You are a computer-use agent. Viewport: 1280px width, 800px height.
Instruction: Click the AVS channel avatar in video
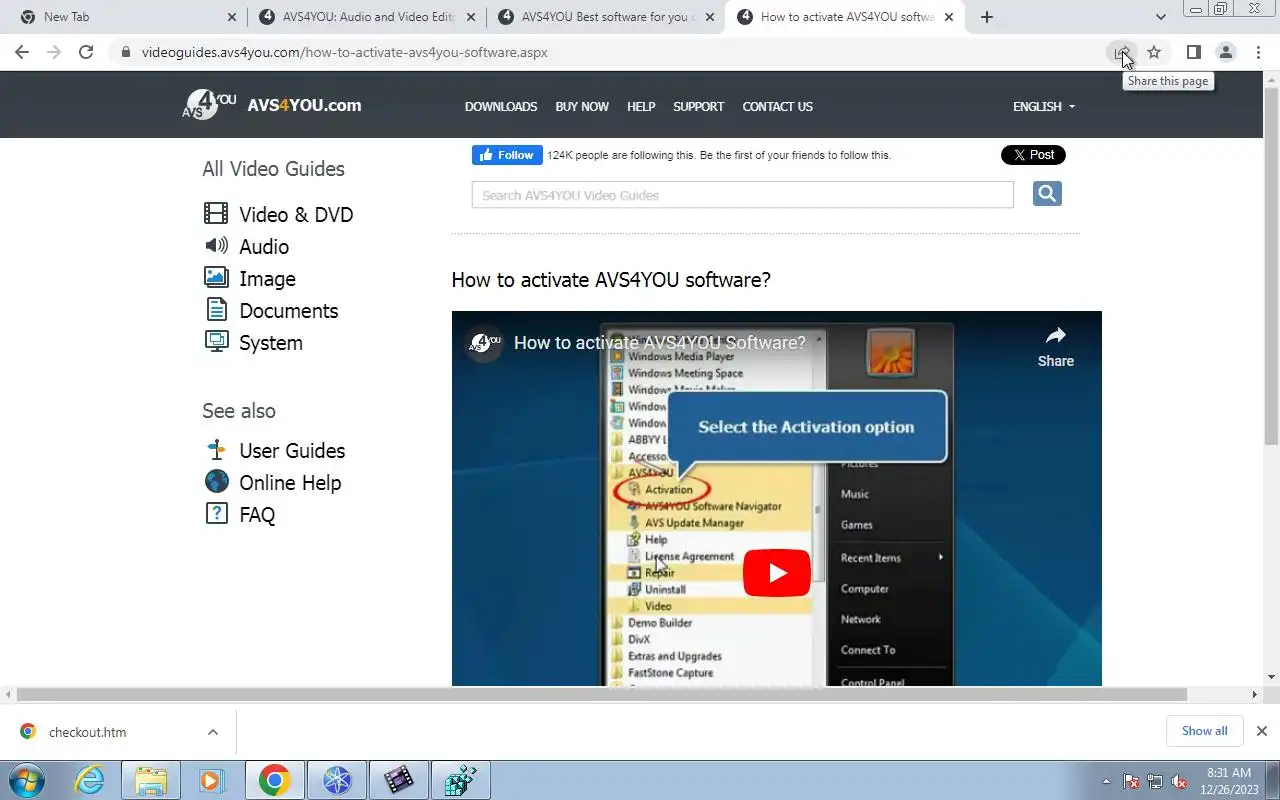(x=483, y=343)
